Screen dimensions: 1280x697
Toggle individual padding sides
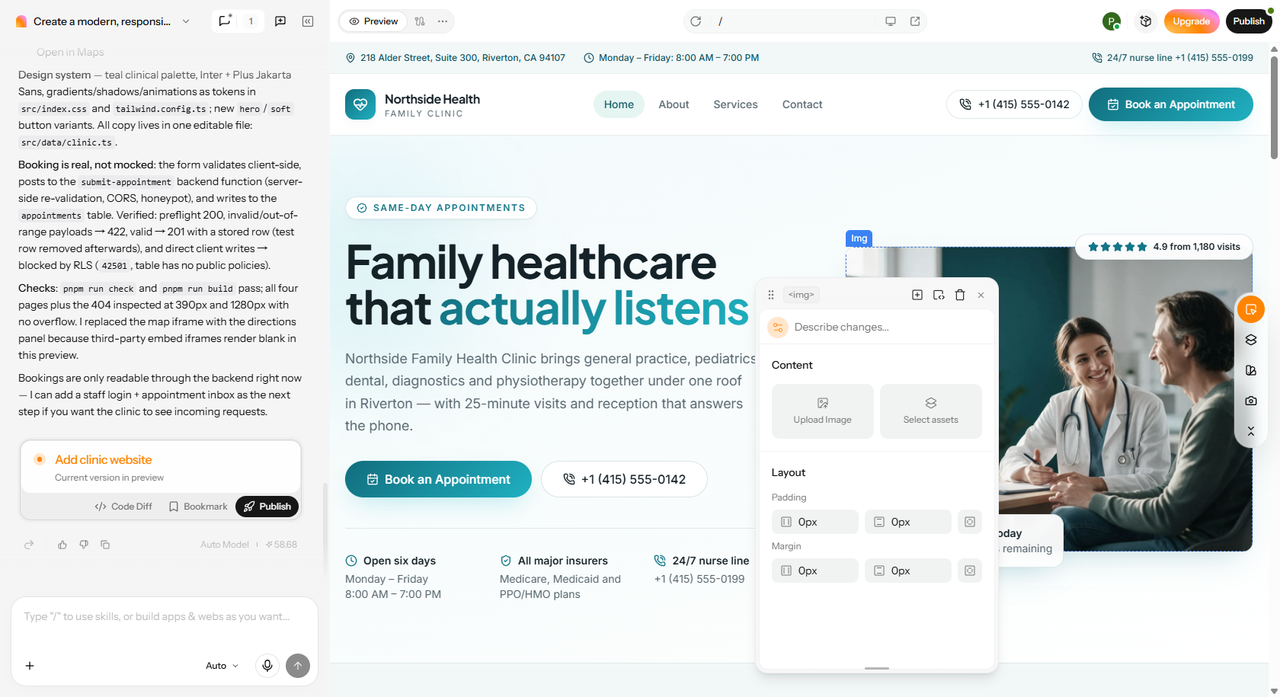point(969,522)
